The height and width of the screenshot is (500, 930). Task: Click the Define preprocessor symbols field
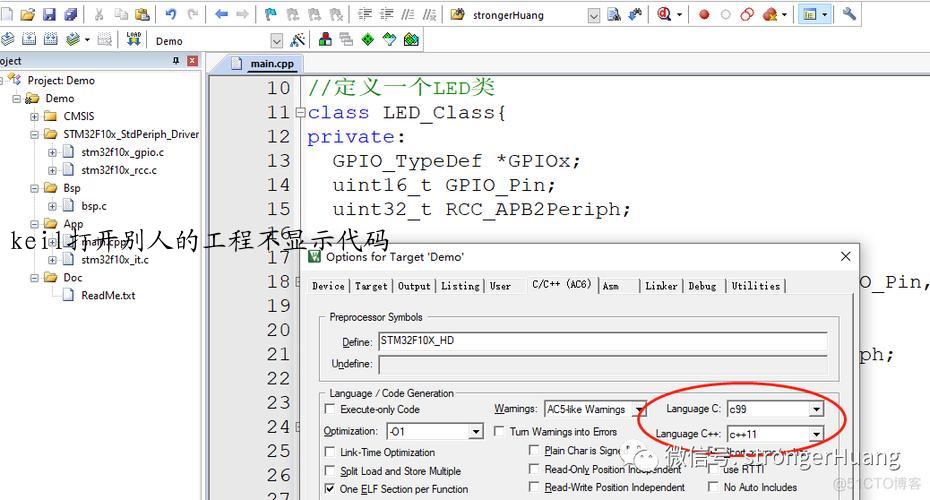[602, 342]
